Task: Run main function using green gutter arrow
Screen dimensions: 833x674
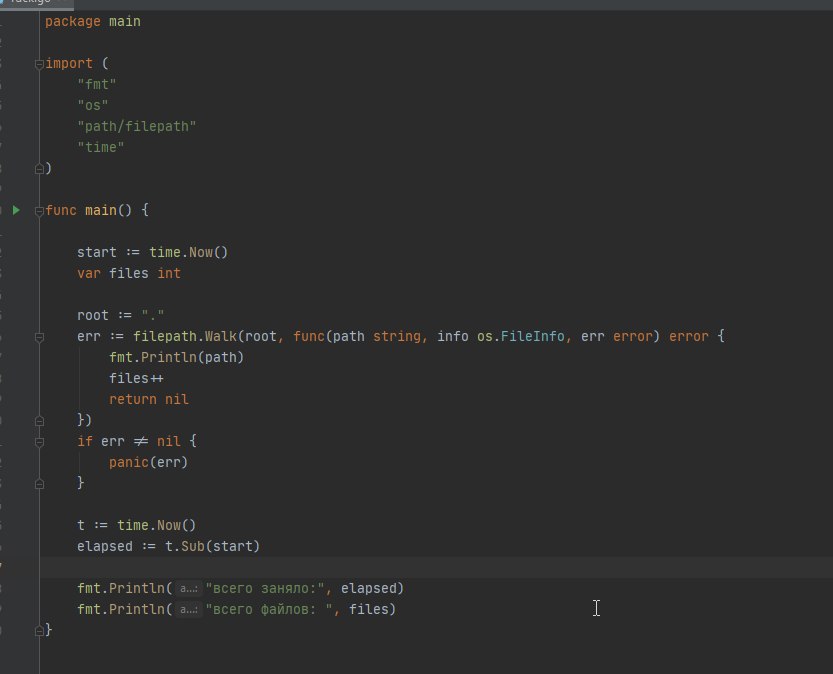Action: (x=16, y=210)
